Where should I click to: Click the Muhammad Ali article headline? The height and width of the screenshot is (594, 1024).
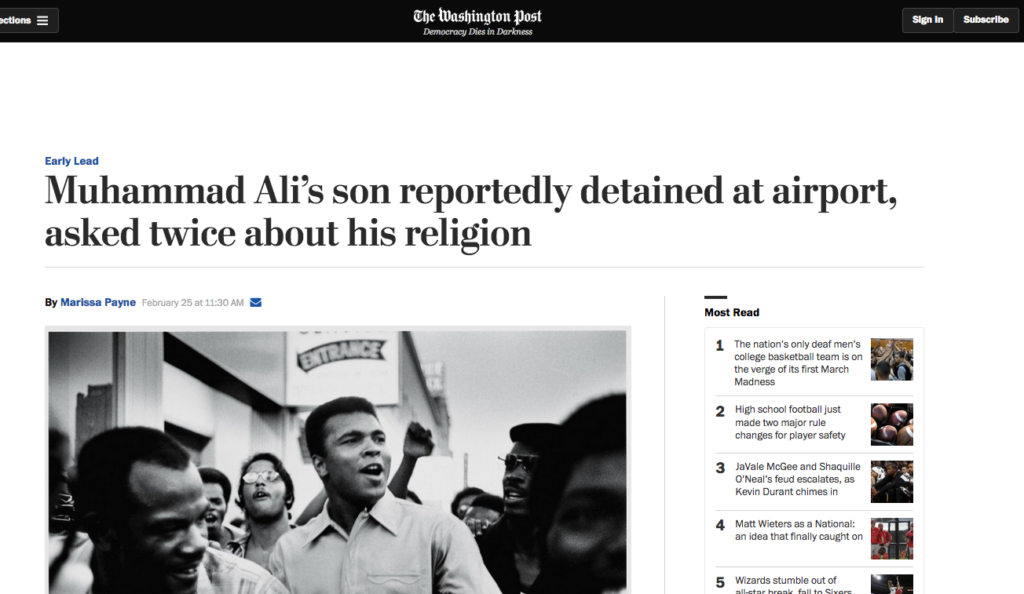(470, 211)
